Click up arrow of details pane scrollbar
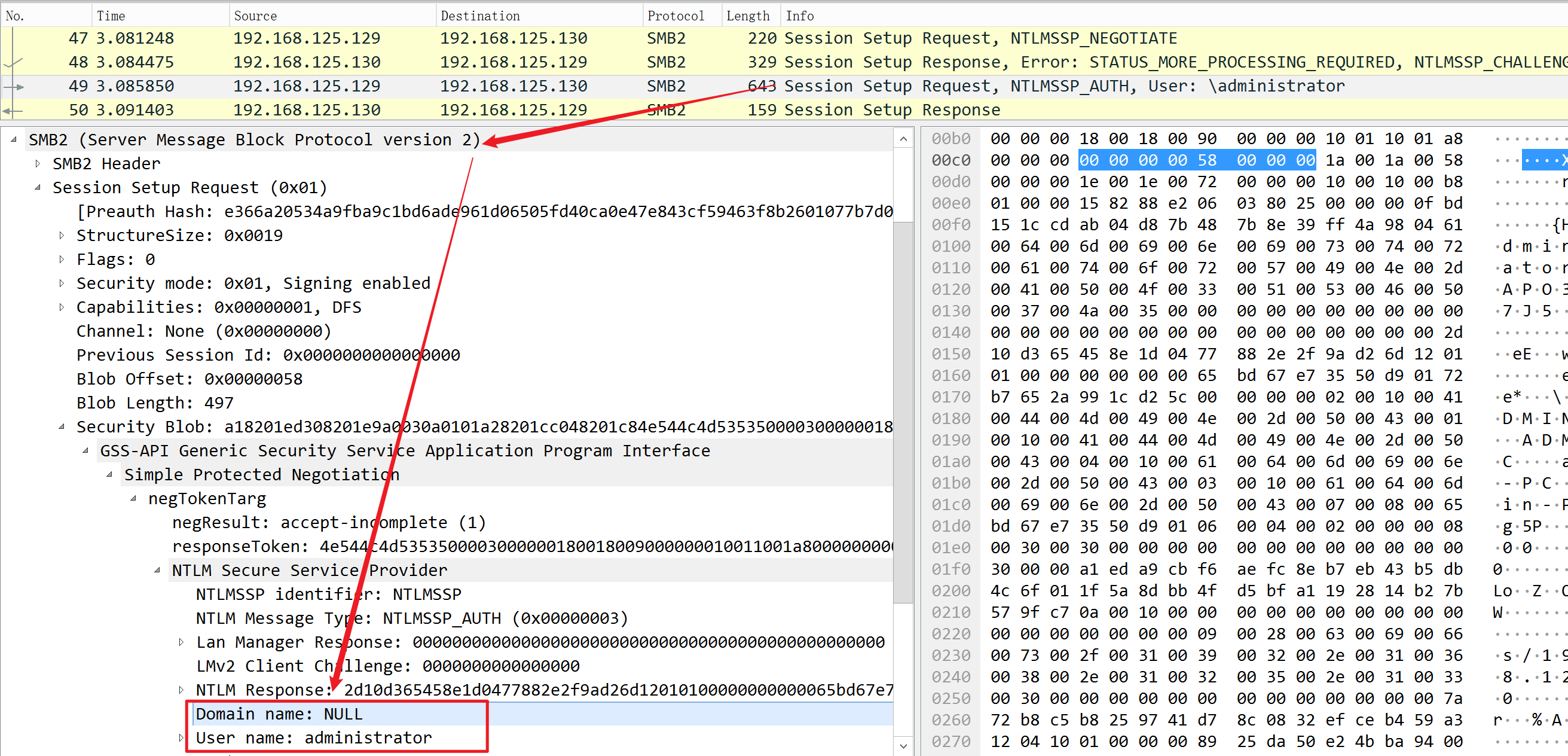This screenshot has width=1568, height=756. point(903,139)
